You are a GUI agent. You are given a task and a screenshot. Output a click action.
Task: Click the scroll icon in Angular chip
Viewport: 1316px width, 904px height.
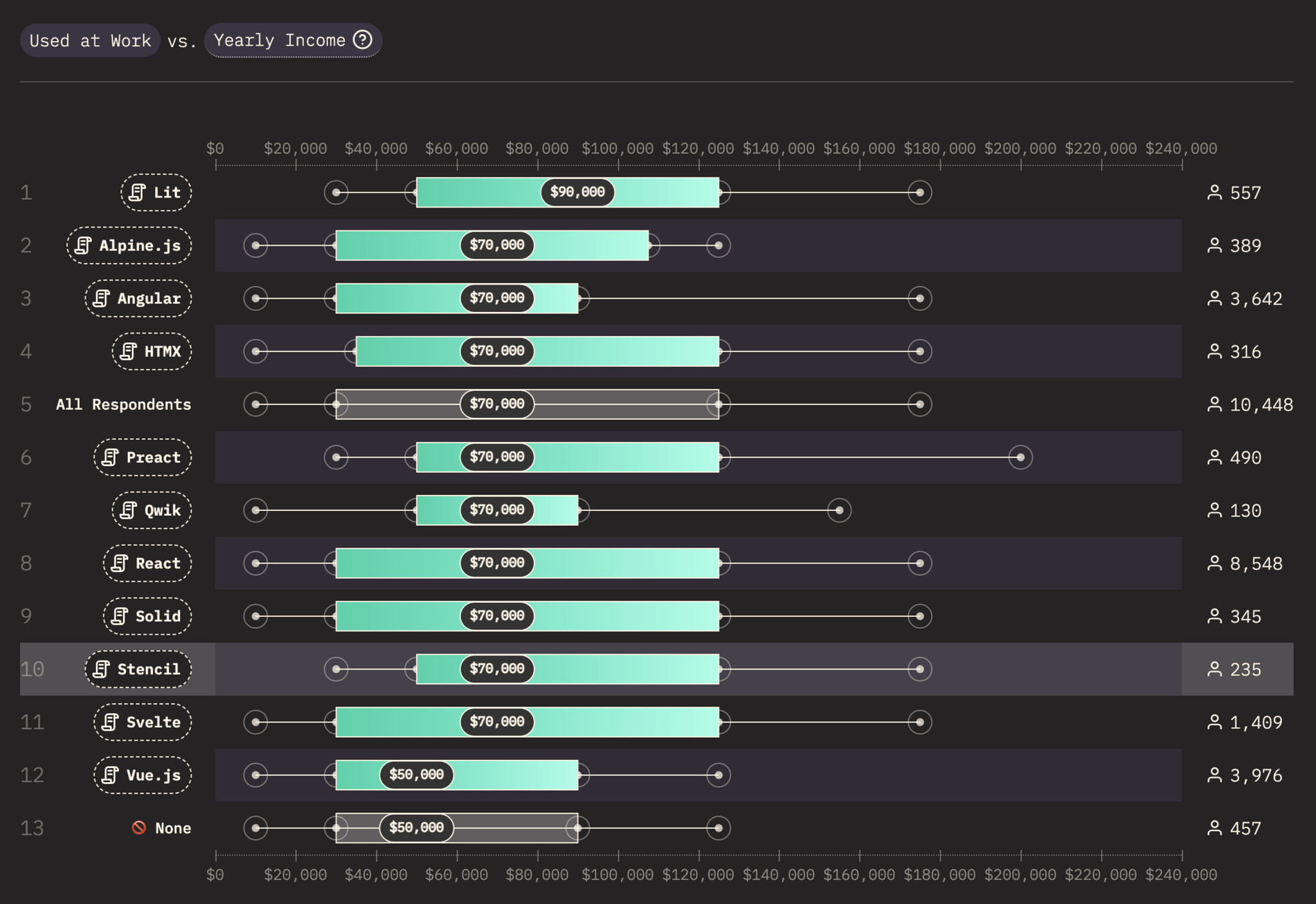[101, 299]
